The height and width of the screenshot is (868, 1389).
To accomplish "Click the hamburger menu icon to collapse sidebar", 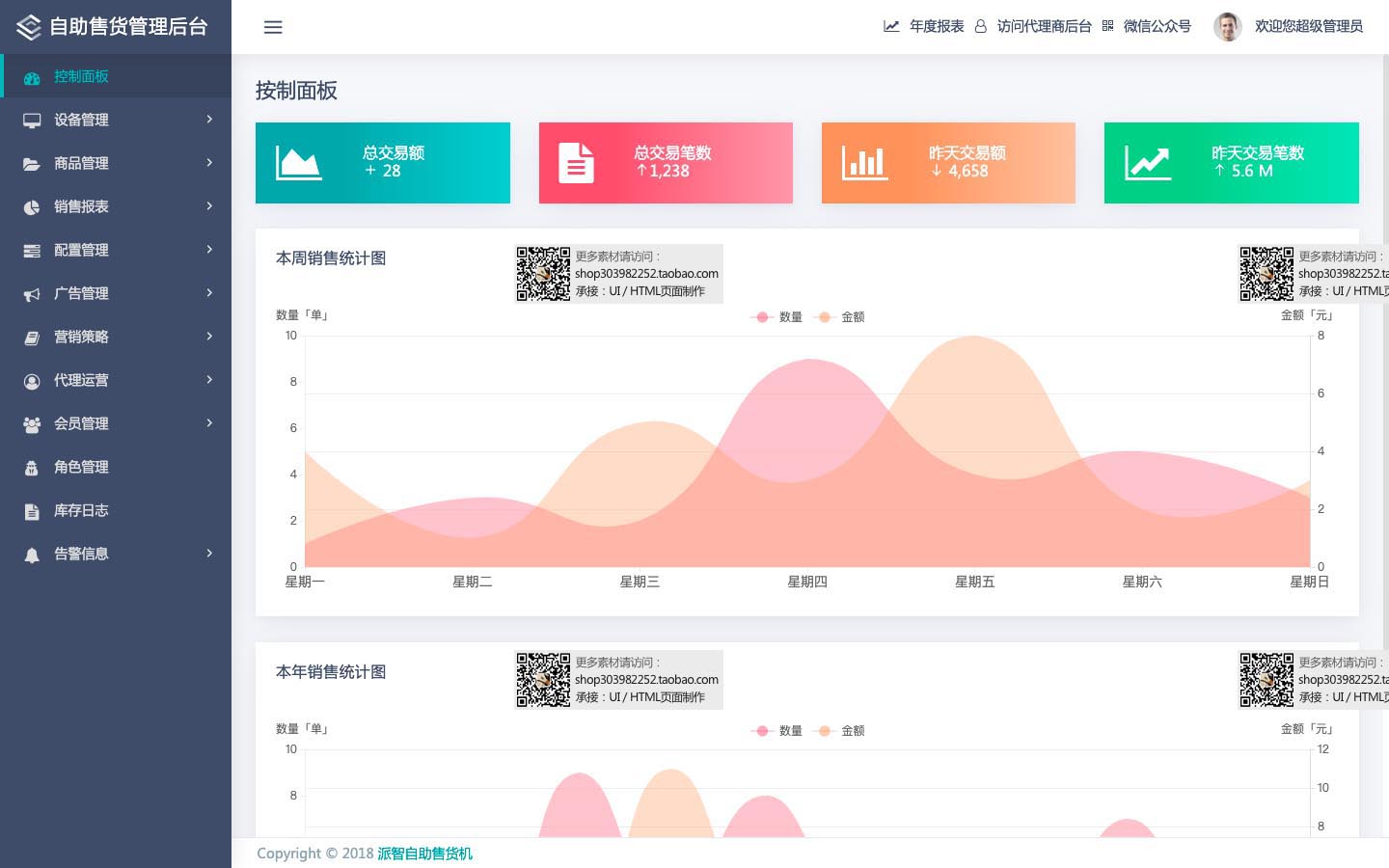I will click(x=273, y=27).
